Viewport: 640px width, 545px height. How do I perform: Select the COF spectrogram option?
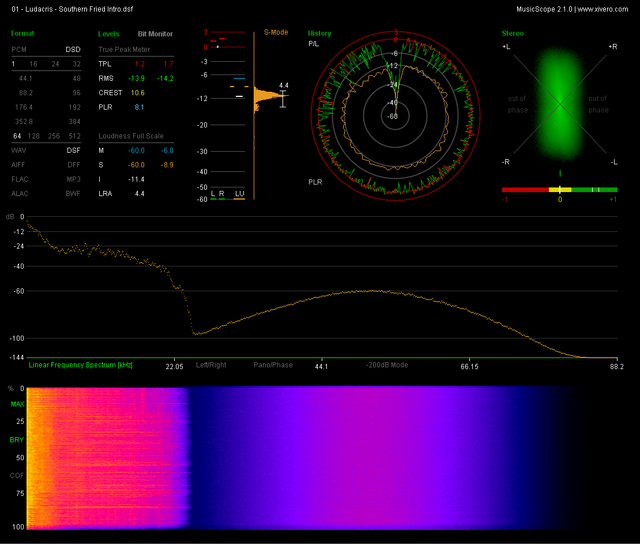(17, 476)
